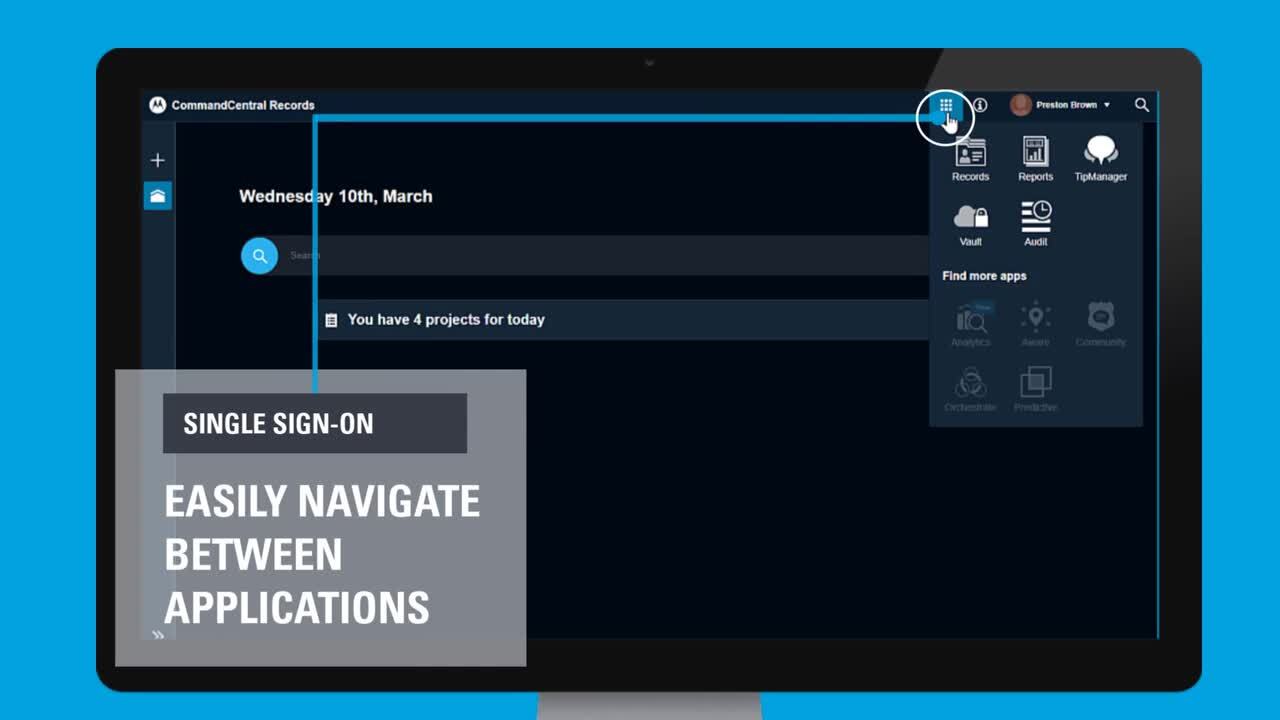Launch the Audit app

tap(1035, 223)
